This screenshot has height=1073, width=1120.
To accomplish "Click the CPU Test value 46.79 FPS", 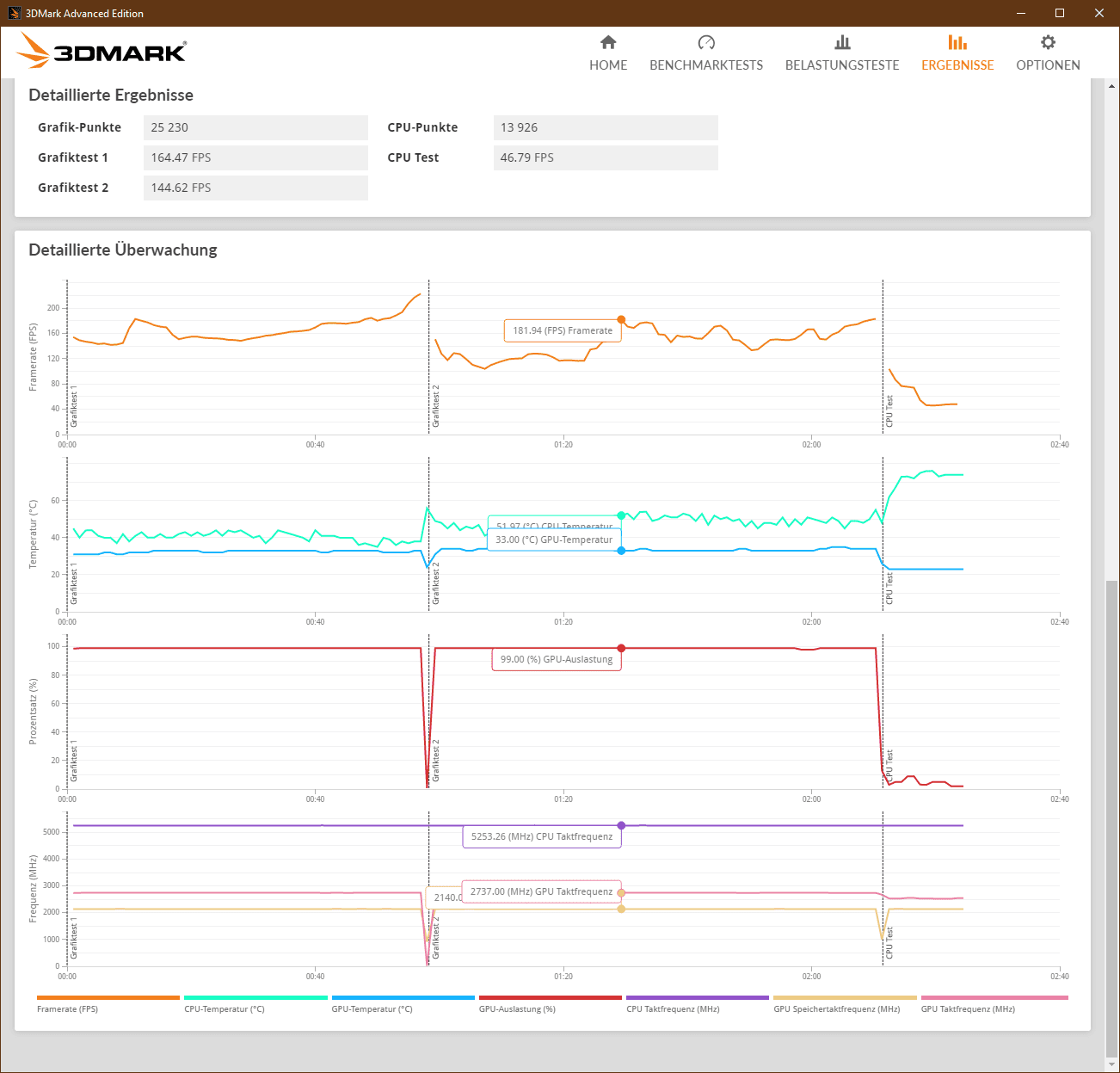I will click(x=606, y=157).
